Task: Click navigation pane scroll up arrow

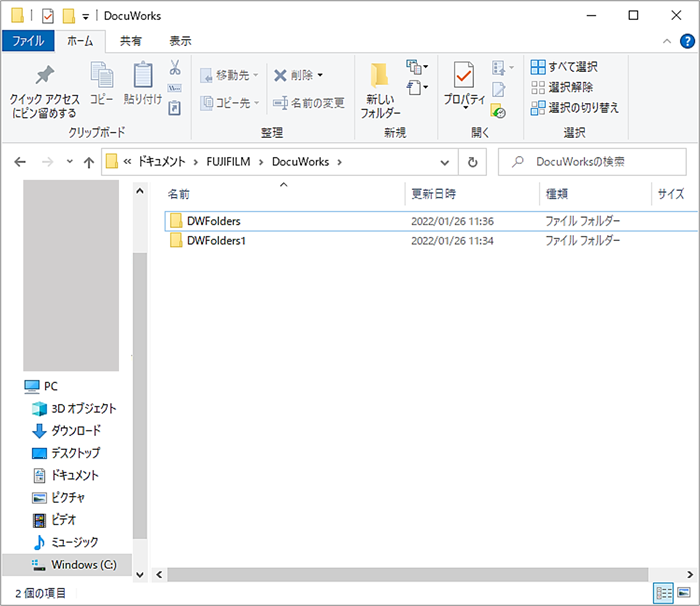Action: (140, 191)
